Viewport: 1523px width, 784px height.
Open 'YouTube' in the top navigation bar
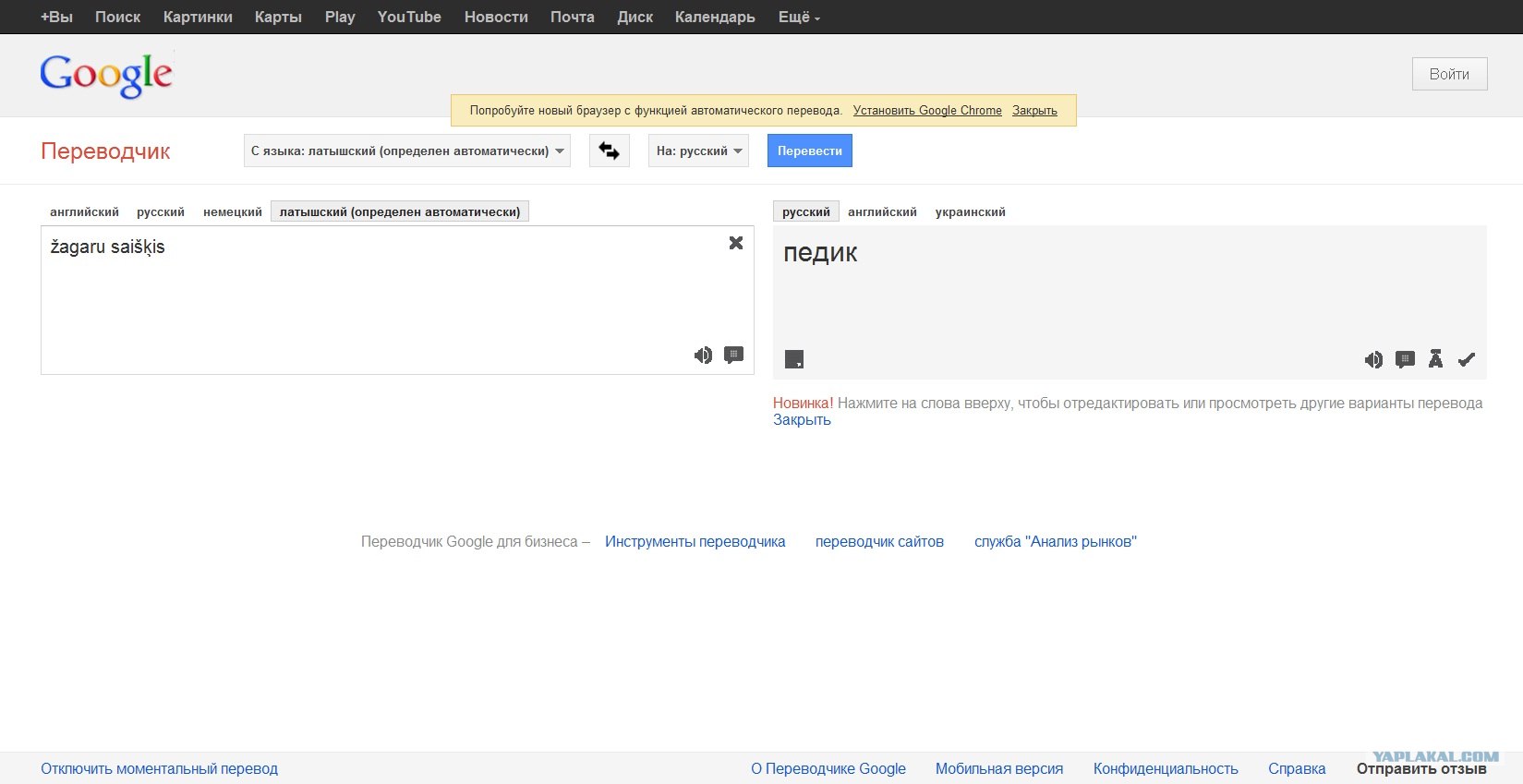[x=409, y=17]
